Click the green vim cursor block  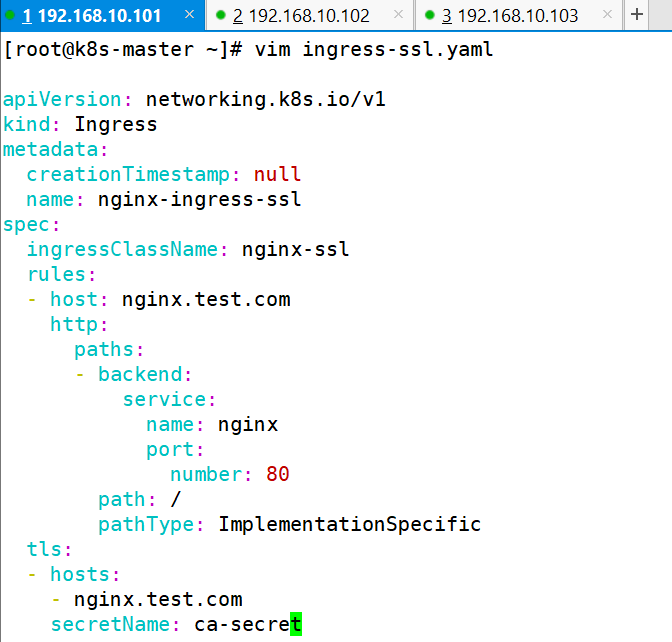tap(296, 624)
